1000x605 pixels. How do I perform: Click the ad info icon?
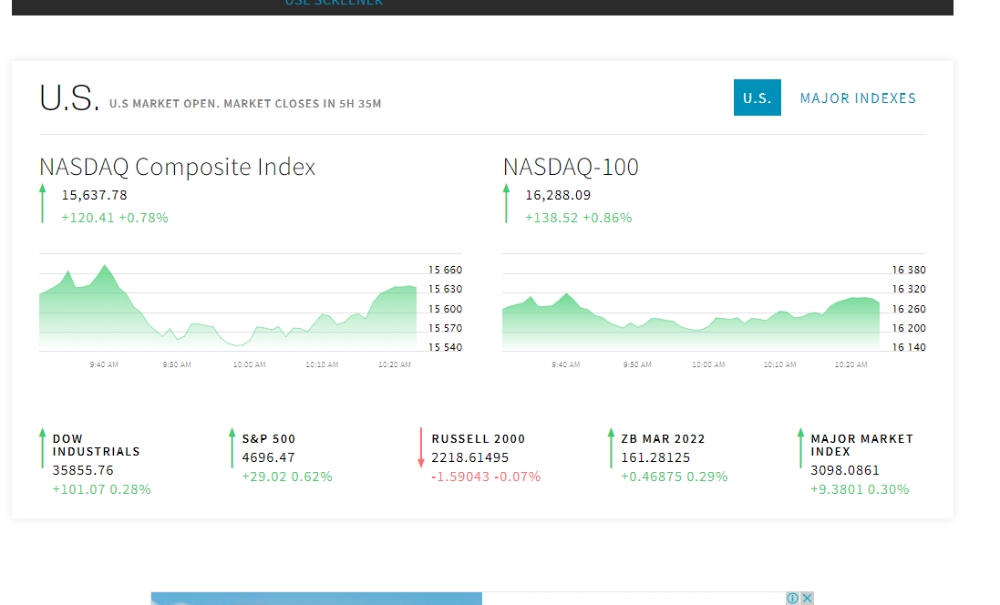(792, 598)
